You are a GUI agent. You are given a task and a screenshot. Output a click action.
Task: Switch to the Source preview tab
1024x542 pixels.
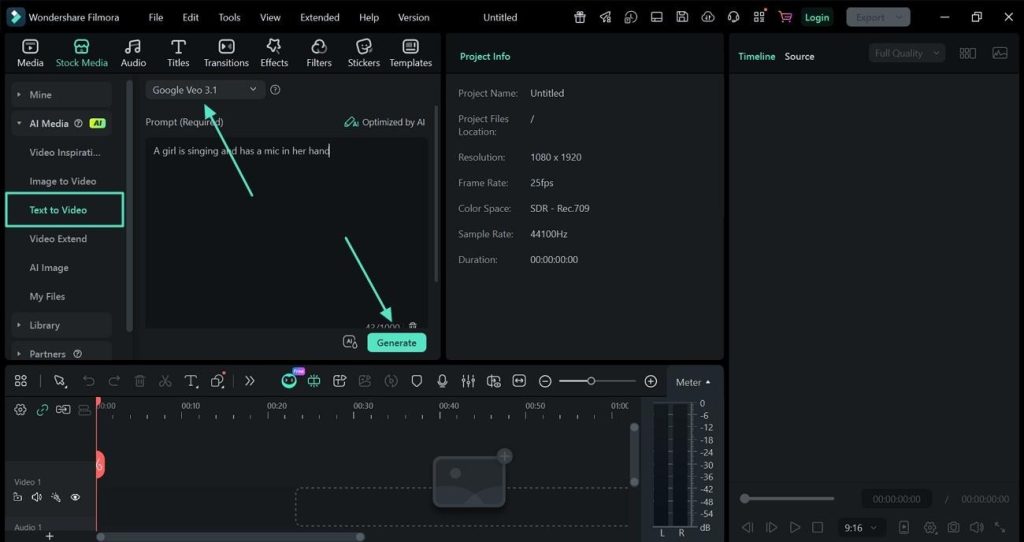coord(799,56)
